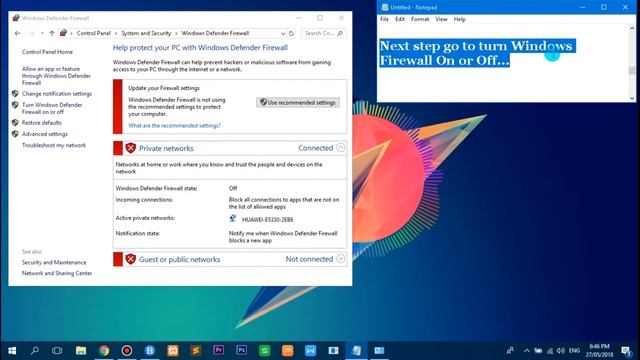This screenshot has width=640, height=360.
Task: Open Adobe Premiere Pro from taskbar
Action: coord(218,350)
